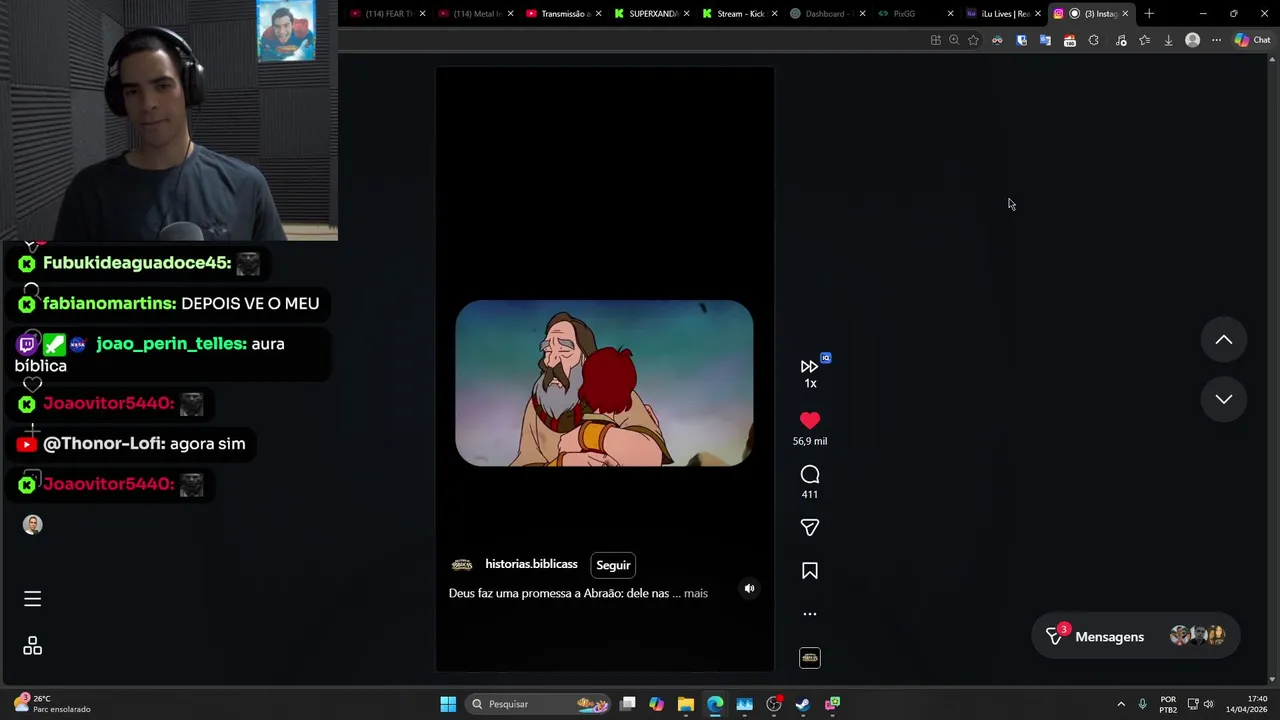Viewport: 1280px width, 720px height.
Task: Click the historias.biblicass profile avatar
Action: (462, 565)
